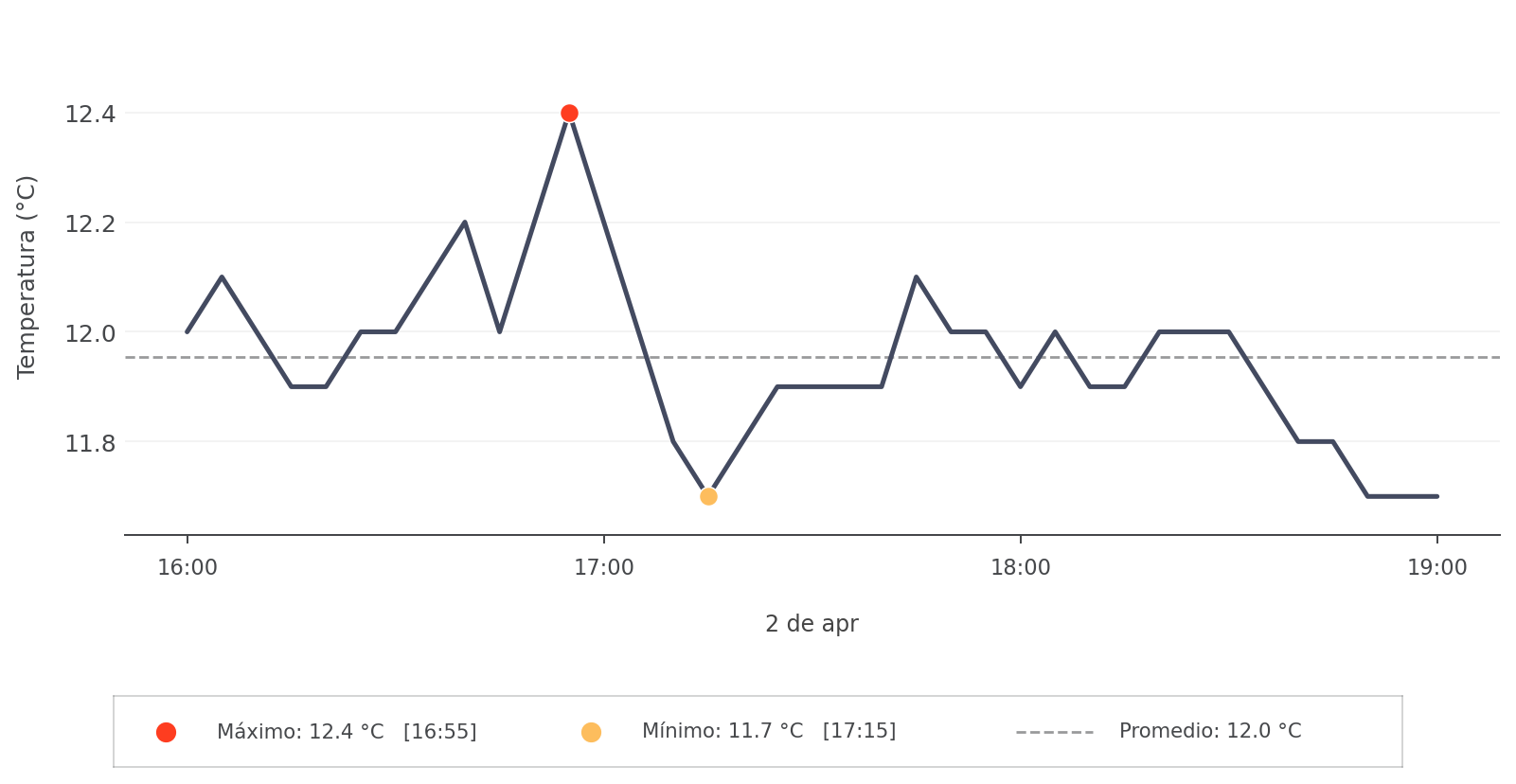
Task: Click the 12.2 y-axis tick label
Action: (x=90, y=224)
